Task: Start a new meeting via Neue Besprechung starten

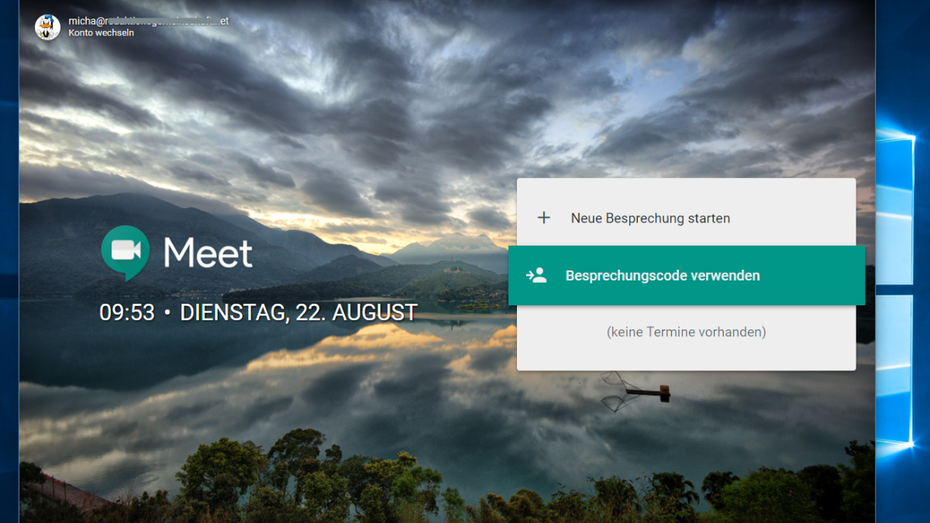Action: click(x=686, y=218)
